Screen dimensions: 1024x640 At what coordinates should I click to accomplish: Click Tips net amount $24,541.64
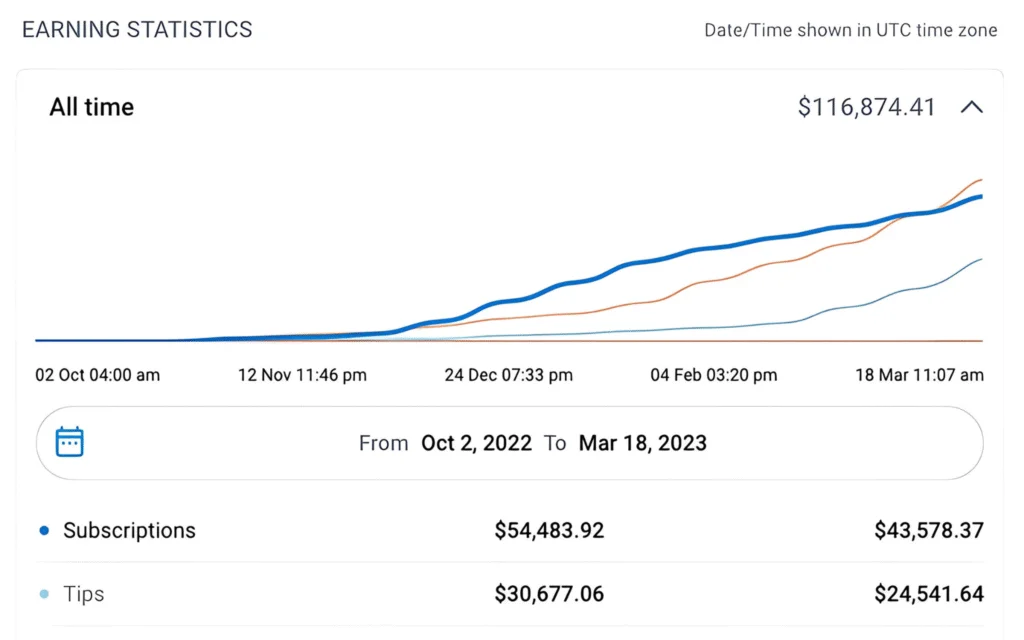928,594
